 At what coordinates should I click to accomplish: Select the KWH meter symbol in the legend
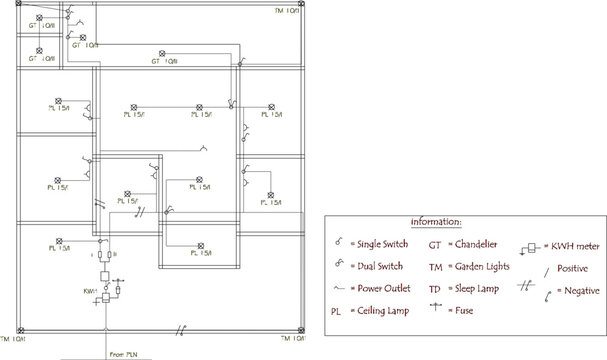[530, 249]
